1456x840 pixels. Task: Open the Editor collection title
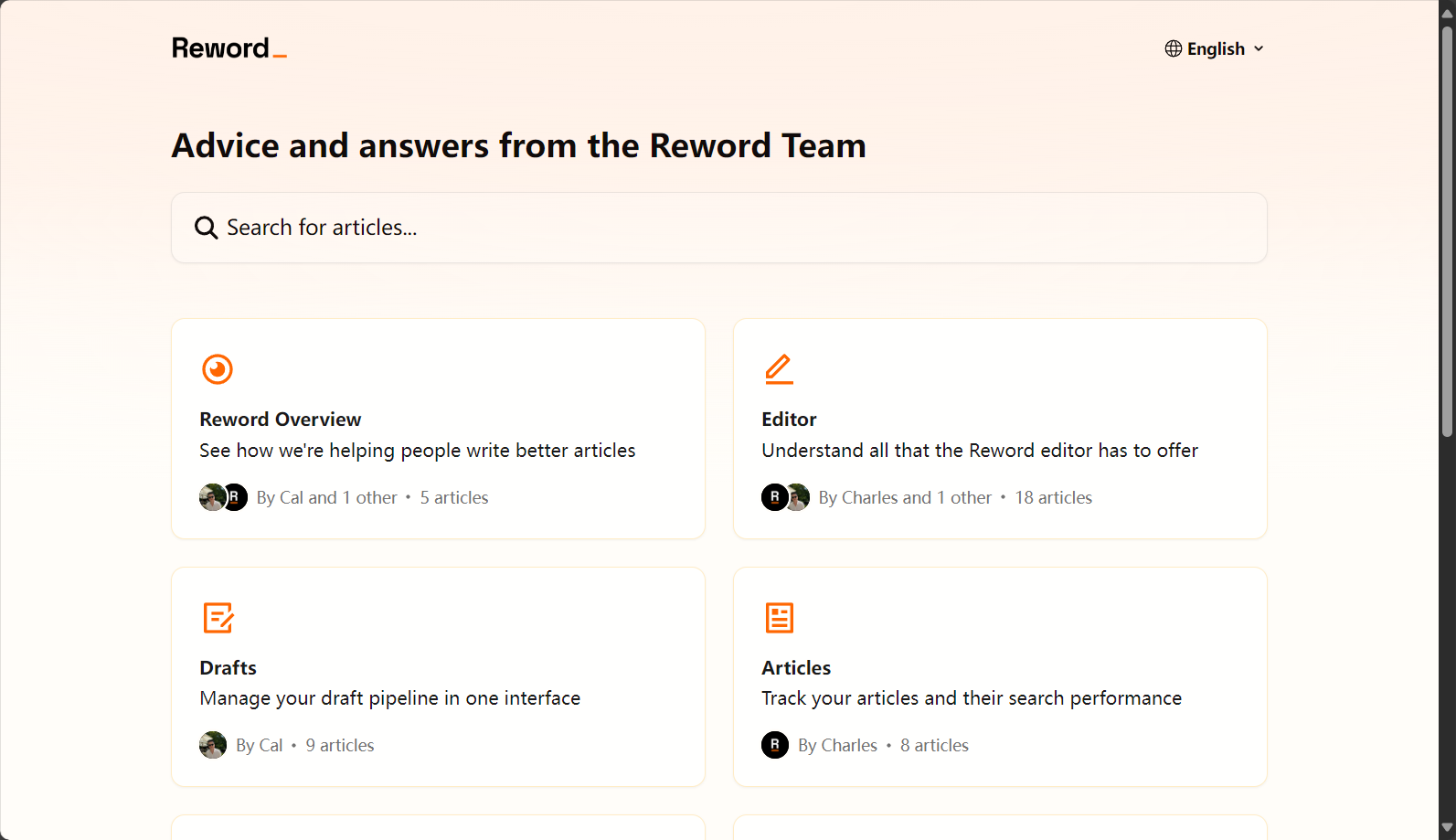point(789,420)
